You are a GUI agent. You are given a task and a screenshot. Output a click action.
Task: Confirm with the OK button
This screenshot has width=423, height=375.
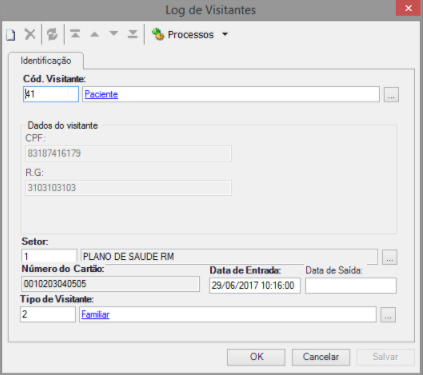click(256, 357)
